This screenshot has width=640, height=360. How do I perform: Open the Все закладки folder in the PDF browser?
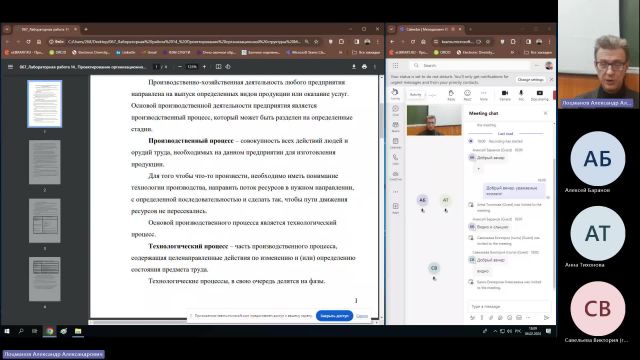366,53
